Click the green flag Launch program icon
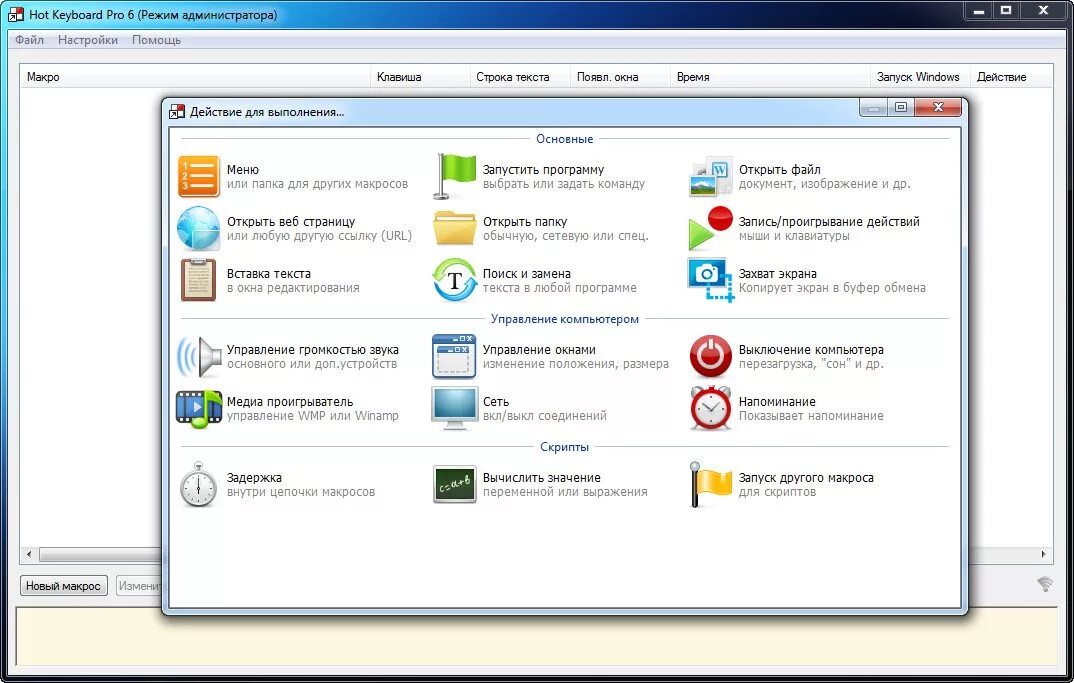The height and width of the screenshot is (683, 1074). click(x=455, y=177)
